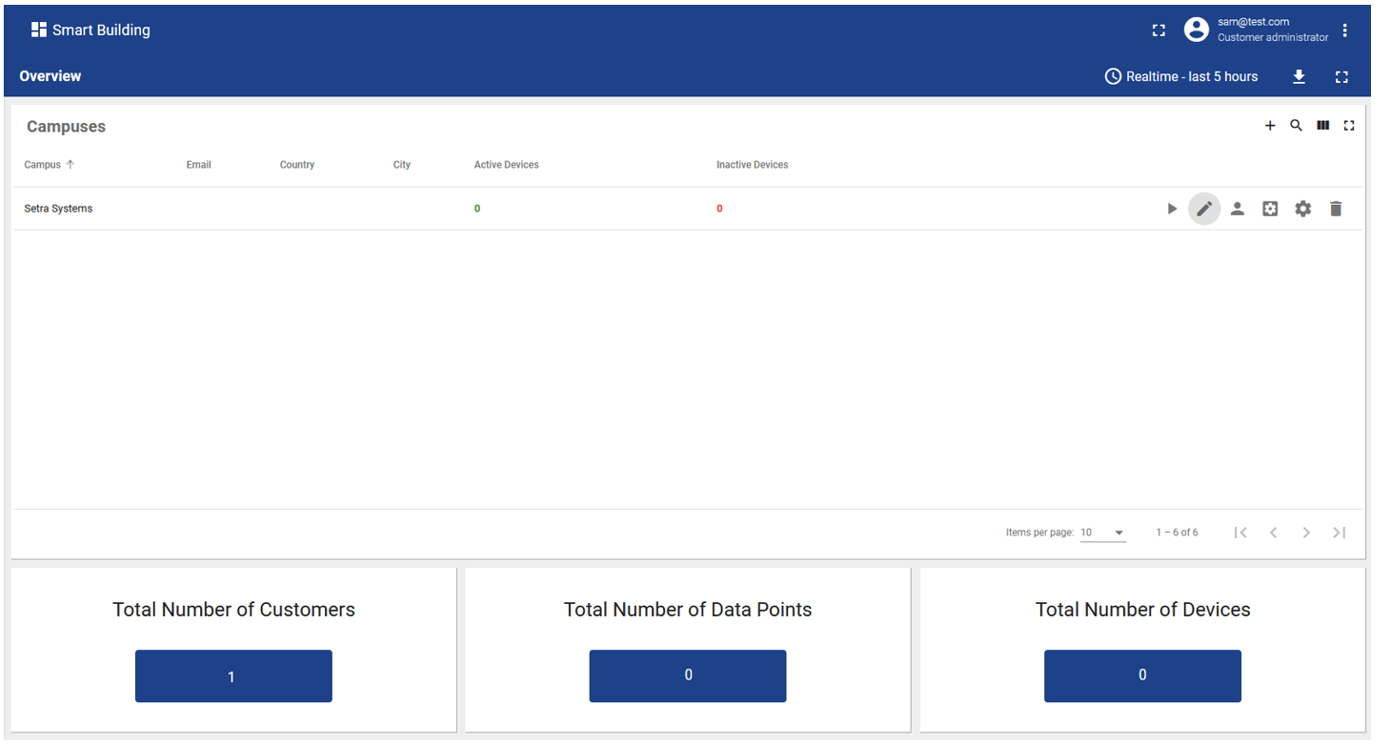Delete Setra Systems using the trash icon
The height and width of the screenshot is (751, 1378).
click(x=1336, y=208)
